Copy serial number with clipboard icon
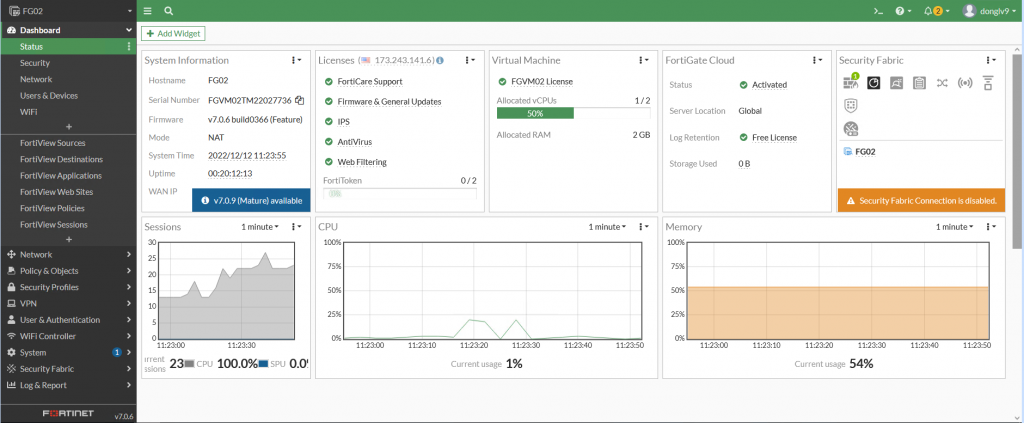 (x=299, y=101)
